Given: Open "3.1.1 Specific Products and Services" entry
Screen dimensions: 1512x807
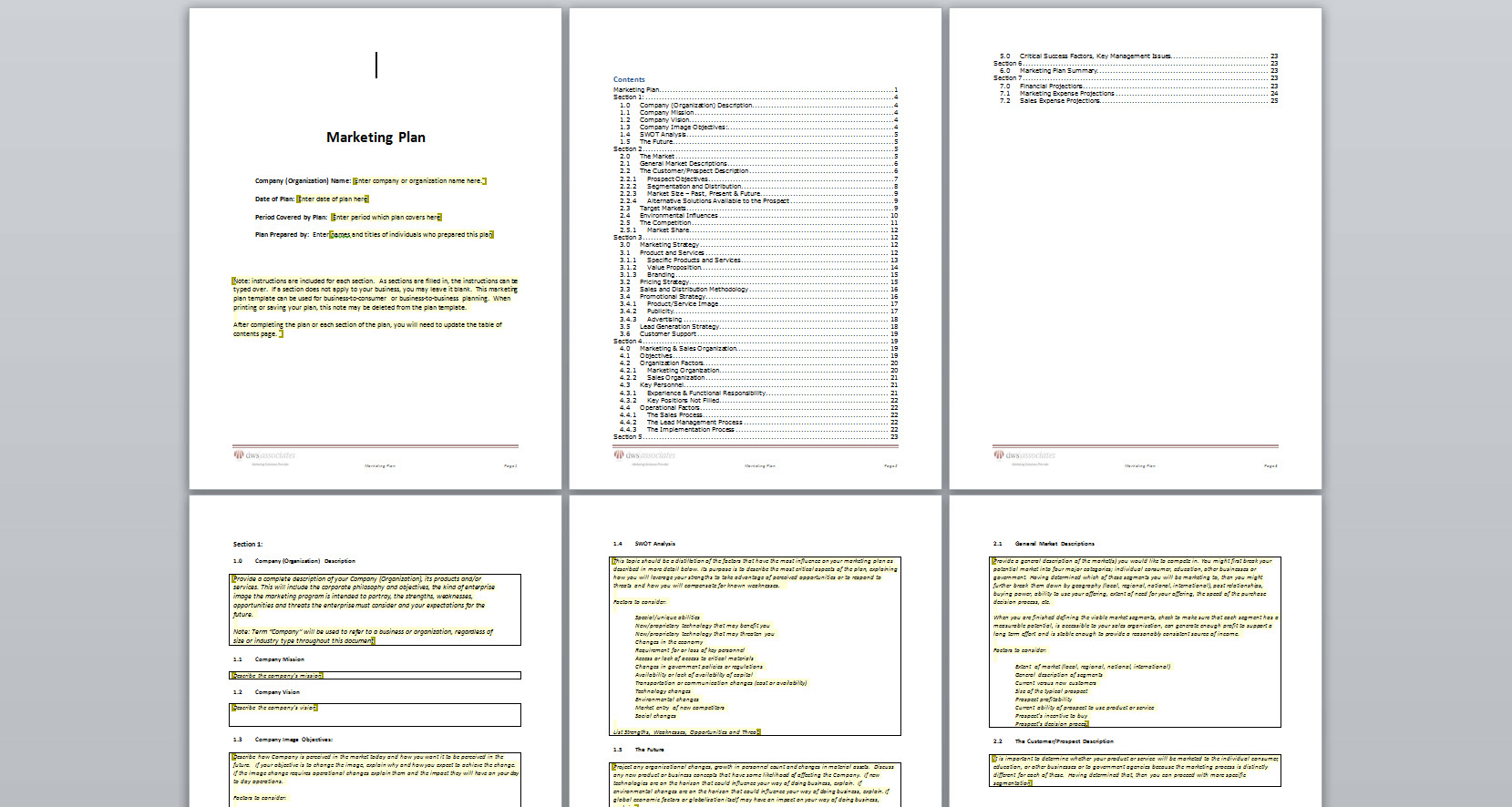Looking at the screenshot, I should coord(758,260).
